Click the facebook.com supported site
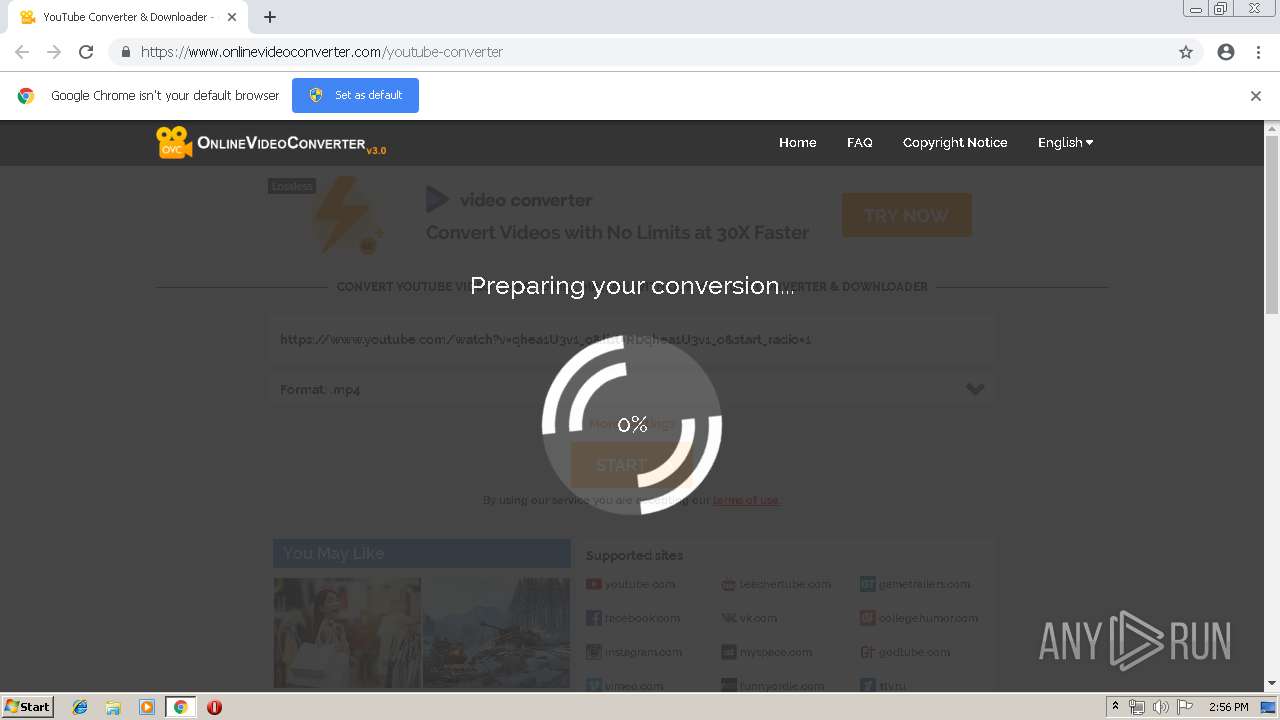1280x720 pixels. coord(642,618)
